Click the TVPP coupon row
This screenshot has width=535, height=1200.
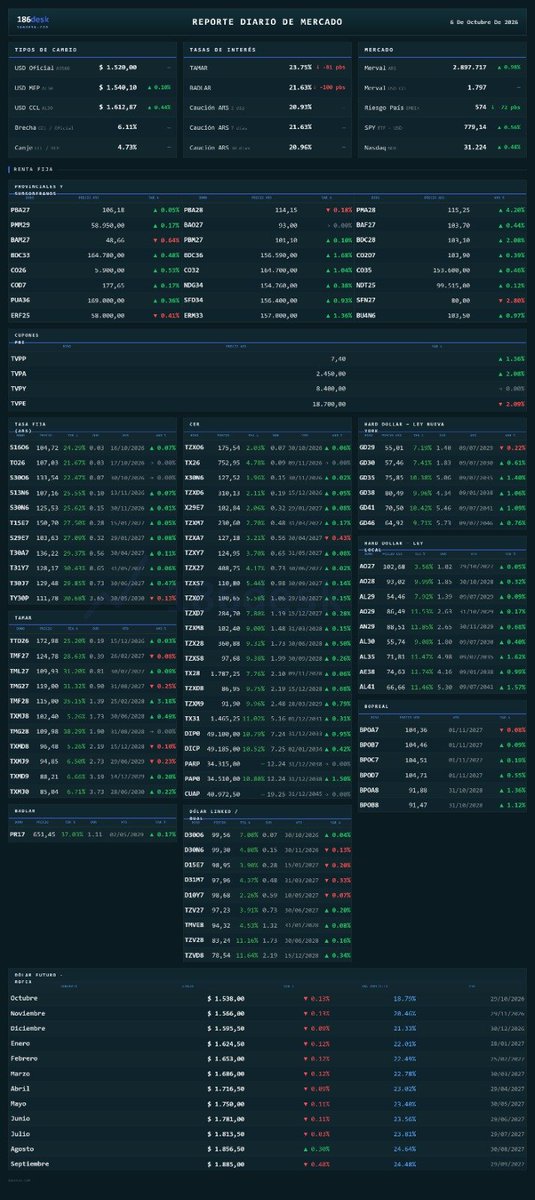(x=267, y=358)
